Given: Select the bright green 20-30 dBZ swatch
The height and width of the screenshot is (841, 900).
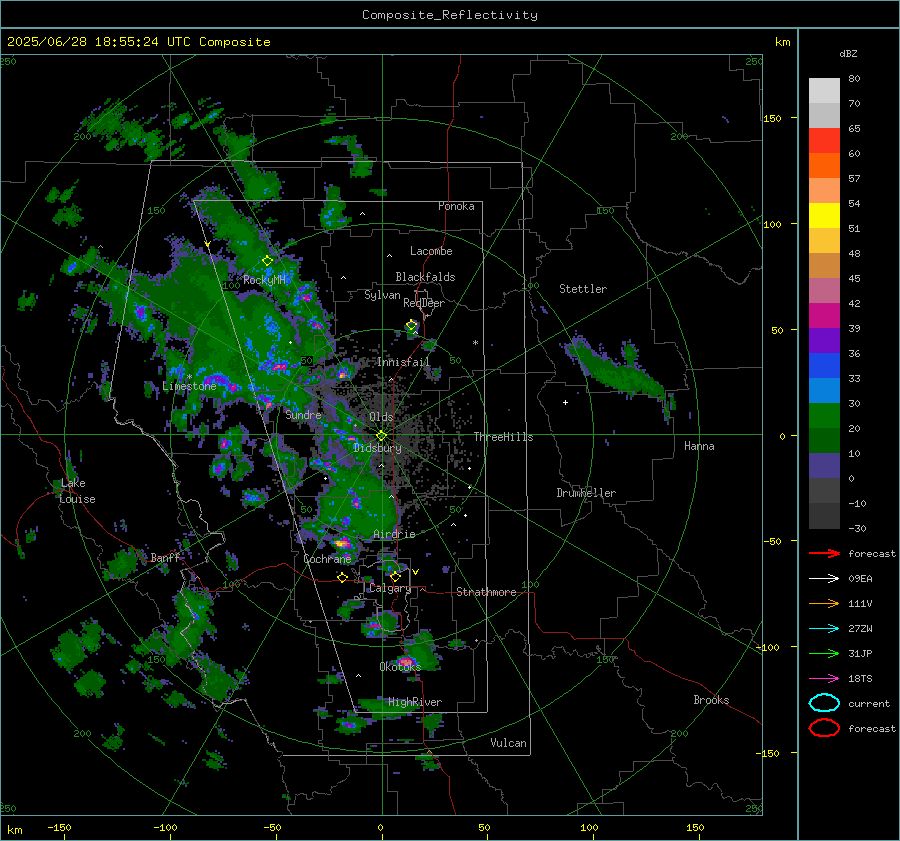Looking at the screenshot, I should coord(824,416).
